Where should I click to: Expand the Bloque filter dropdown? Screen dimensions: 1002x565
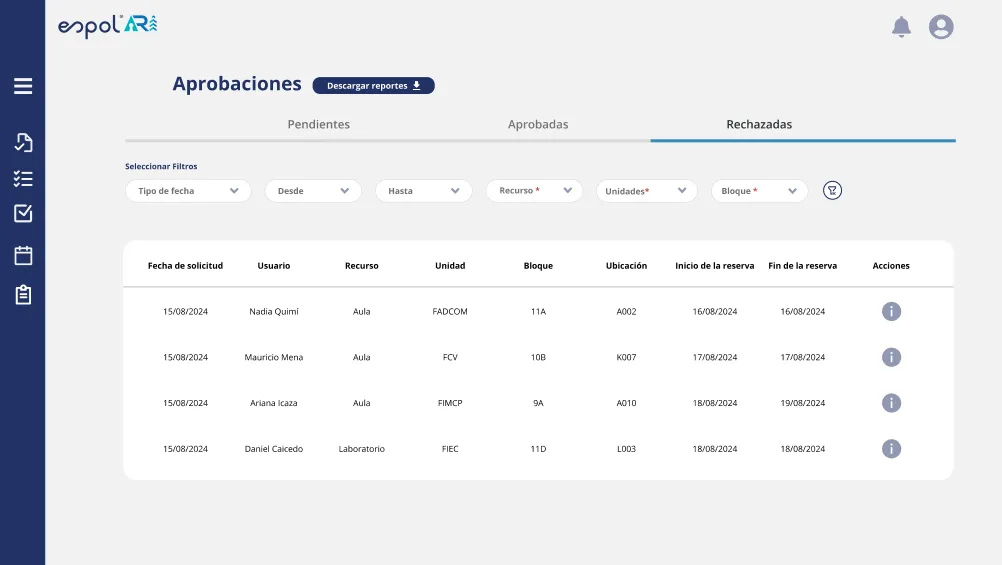[x=759, y=191]
